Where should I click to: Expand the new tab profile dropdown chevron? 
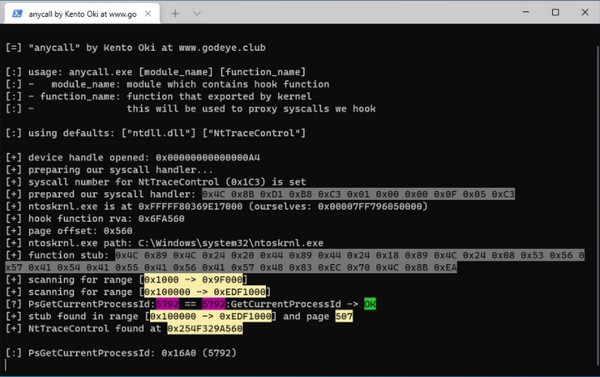pyautogui.click(x=197, y=14)
